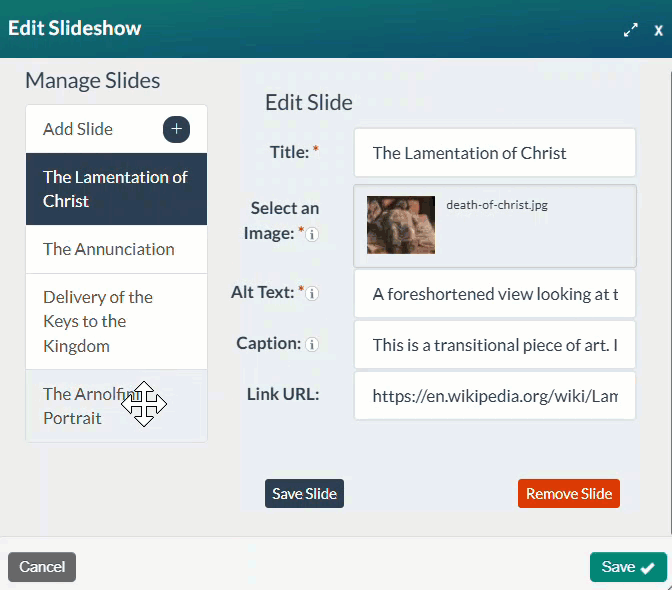
Task: Cancel the slideshow edit
Action: (42, 567)
